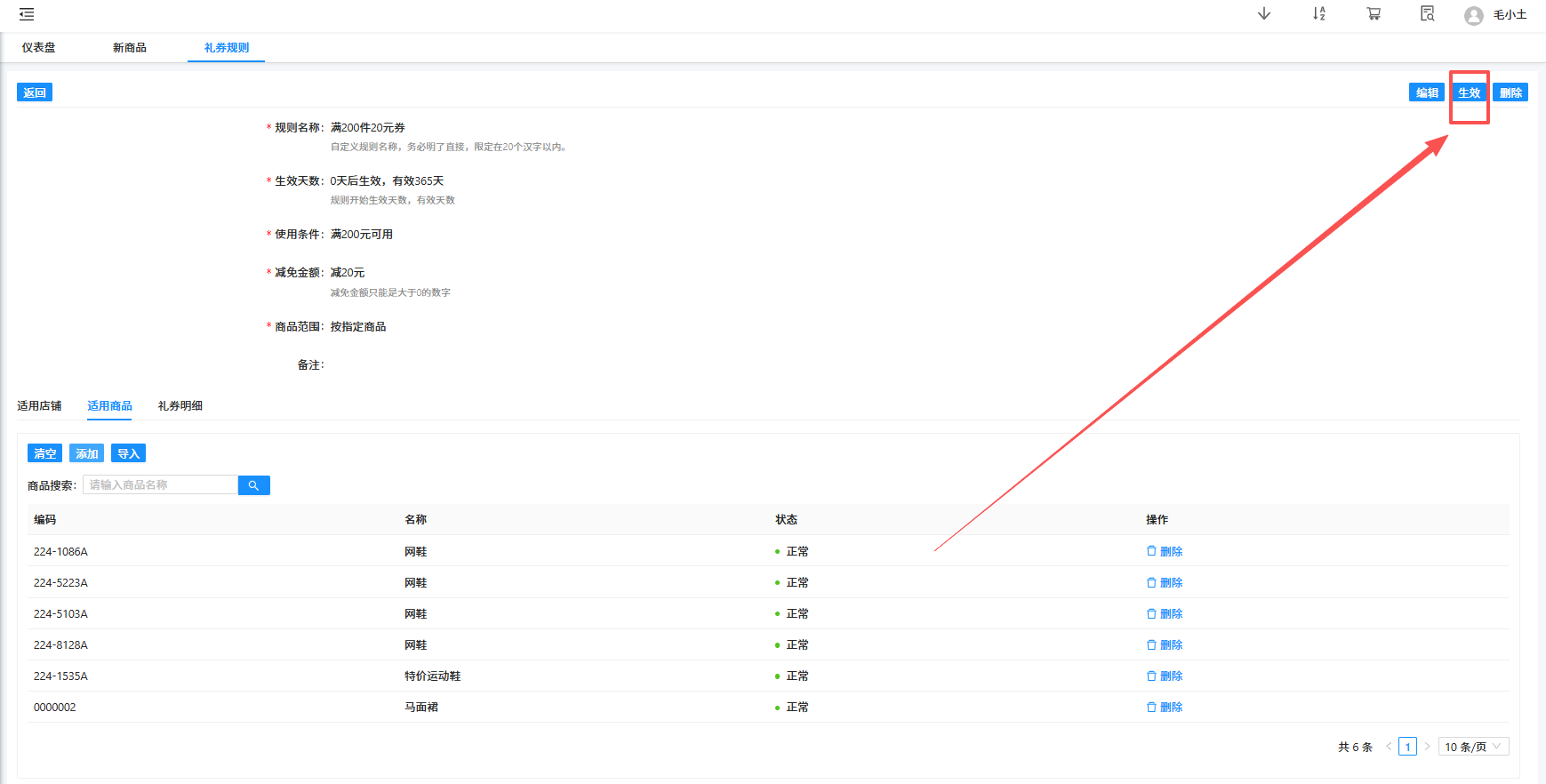The width and height of the screenshot is (1546, 784).
Task: Open the 10 条/页 page size dropdown
Action: (1473, 747)
